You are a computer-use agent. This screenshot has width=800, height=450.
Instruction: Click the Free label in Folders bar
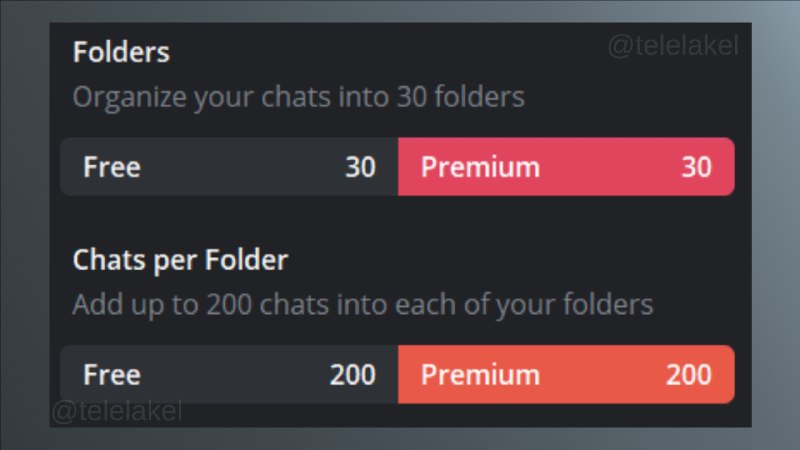pyautogui.click(x=112, y=167)
